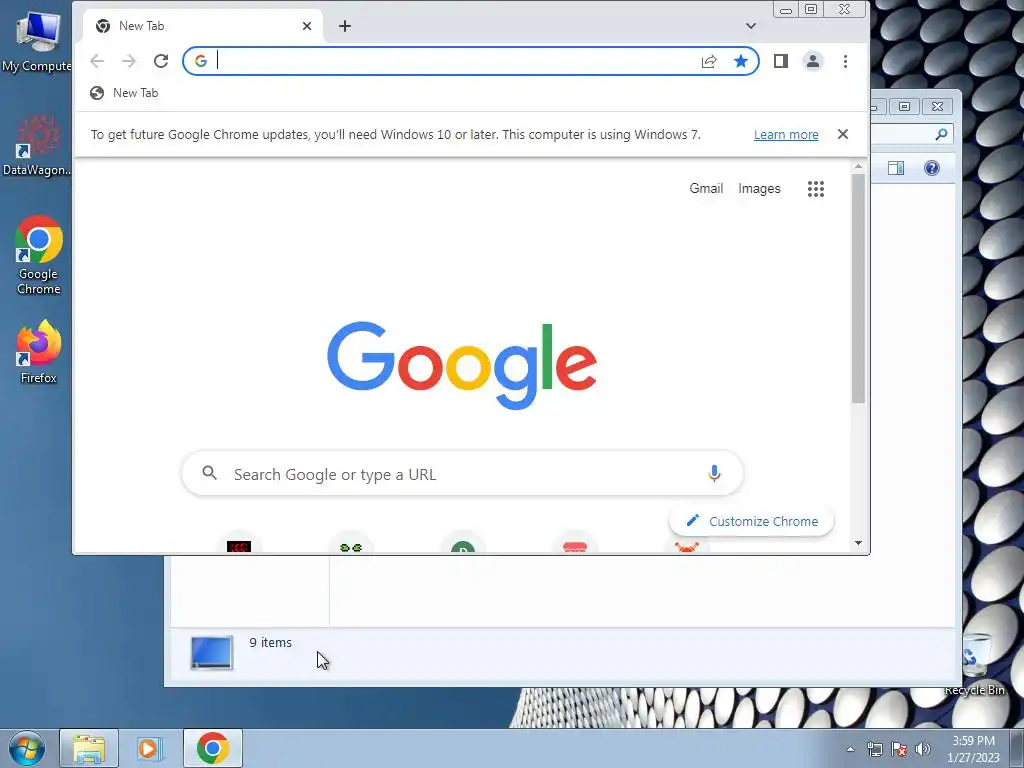
Task: Click the Learn more link
Action: (x=786, y=135)
